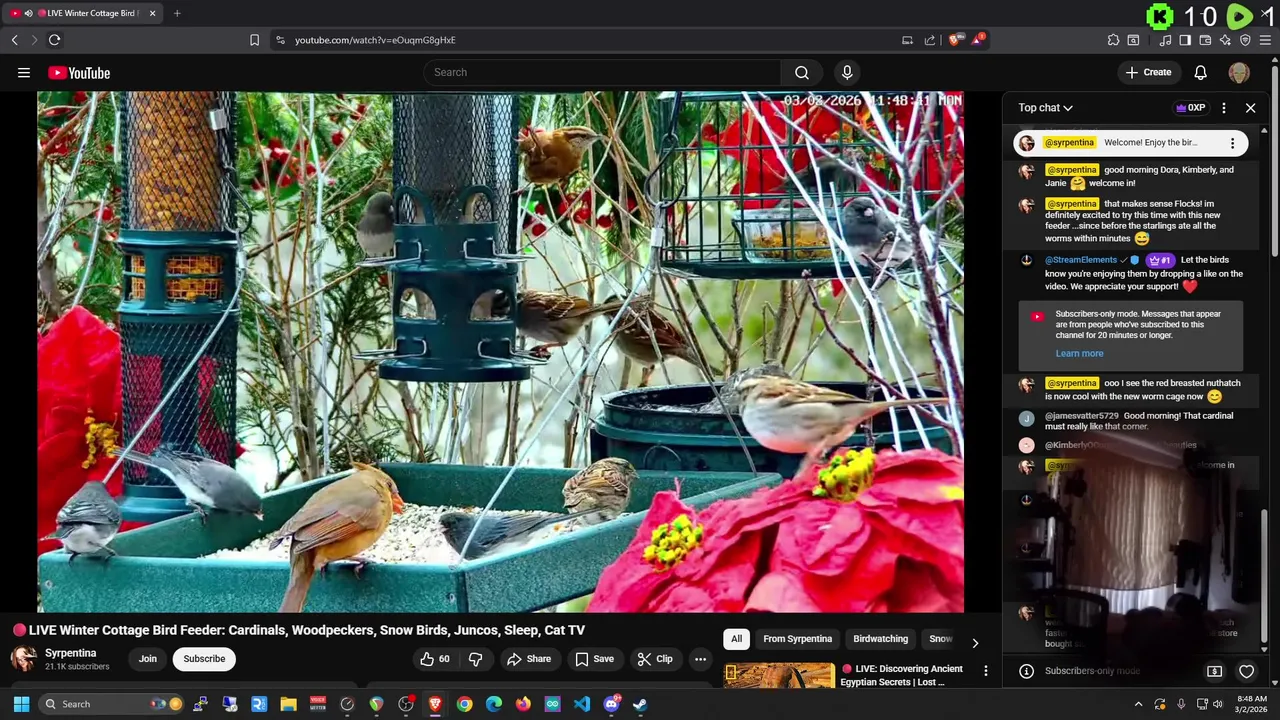Open browser extensions puzzle icon
Viewport: 1280px width, 720px height.
pos(1113,40)
